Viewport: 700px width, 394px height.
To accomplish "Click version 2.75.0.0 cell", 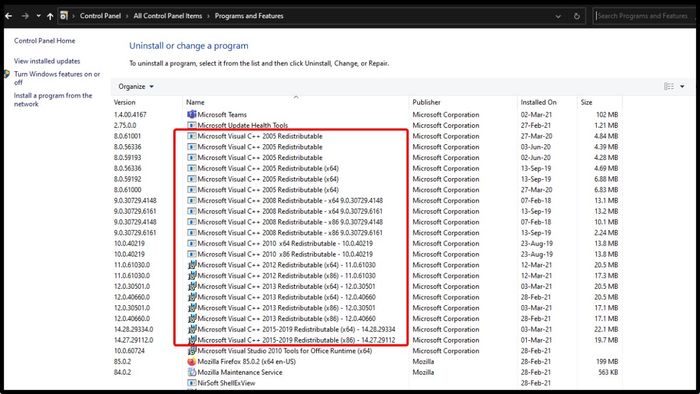I will point(125,125).
